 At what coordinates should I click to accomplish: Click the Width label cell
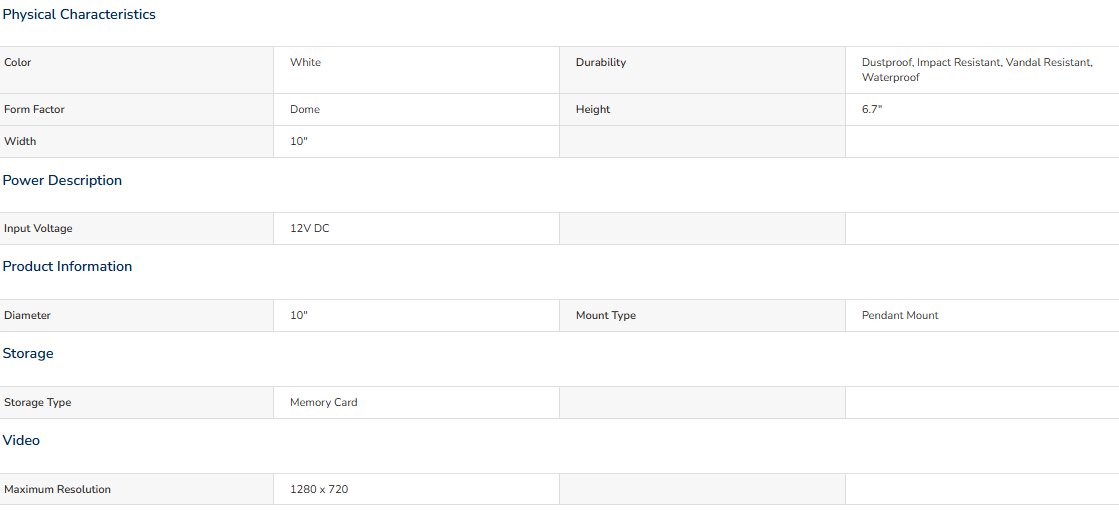click(137, 141)
